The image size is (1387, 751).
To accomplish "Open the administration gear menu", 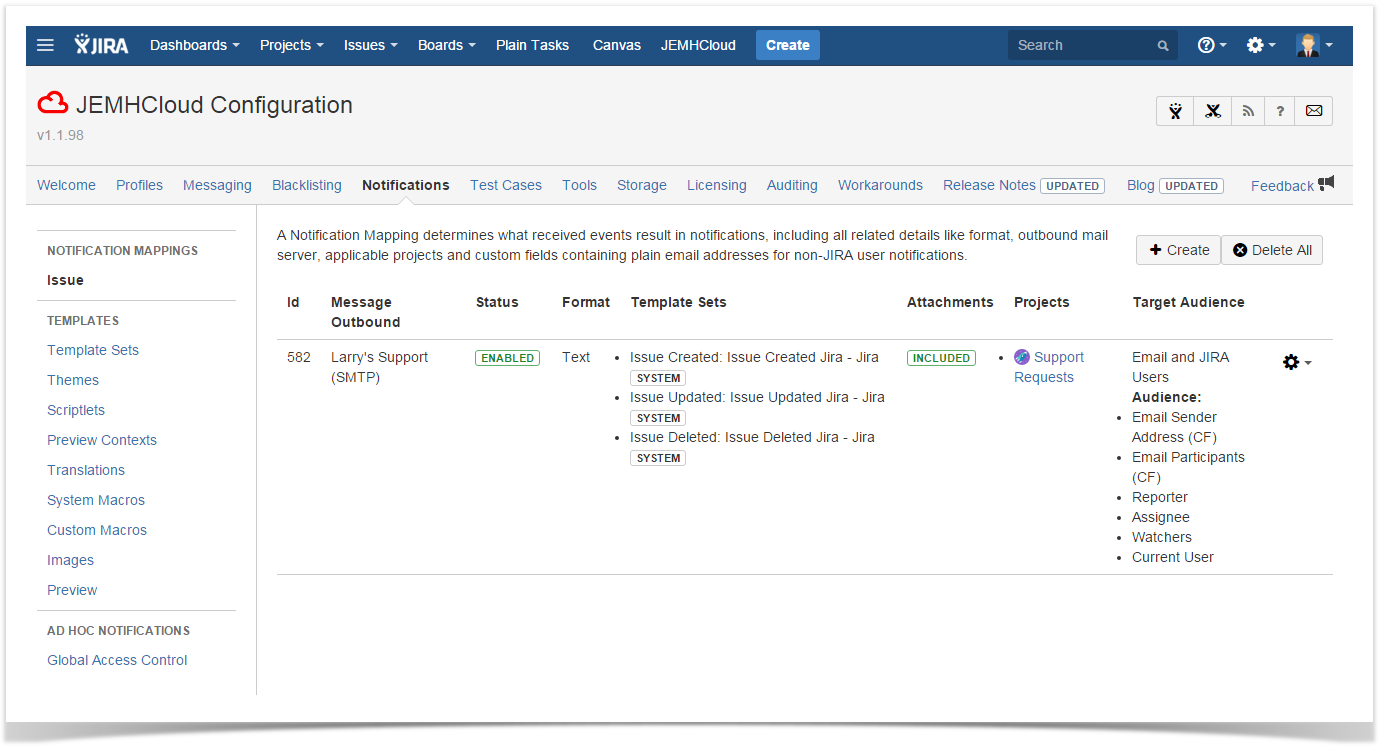I will [1261, 45].
